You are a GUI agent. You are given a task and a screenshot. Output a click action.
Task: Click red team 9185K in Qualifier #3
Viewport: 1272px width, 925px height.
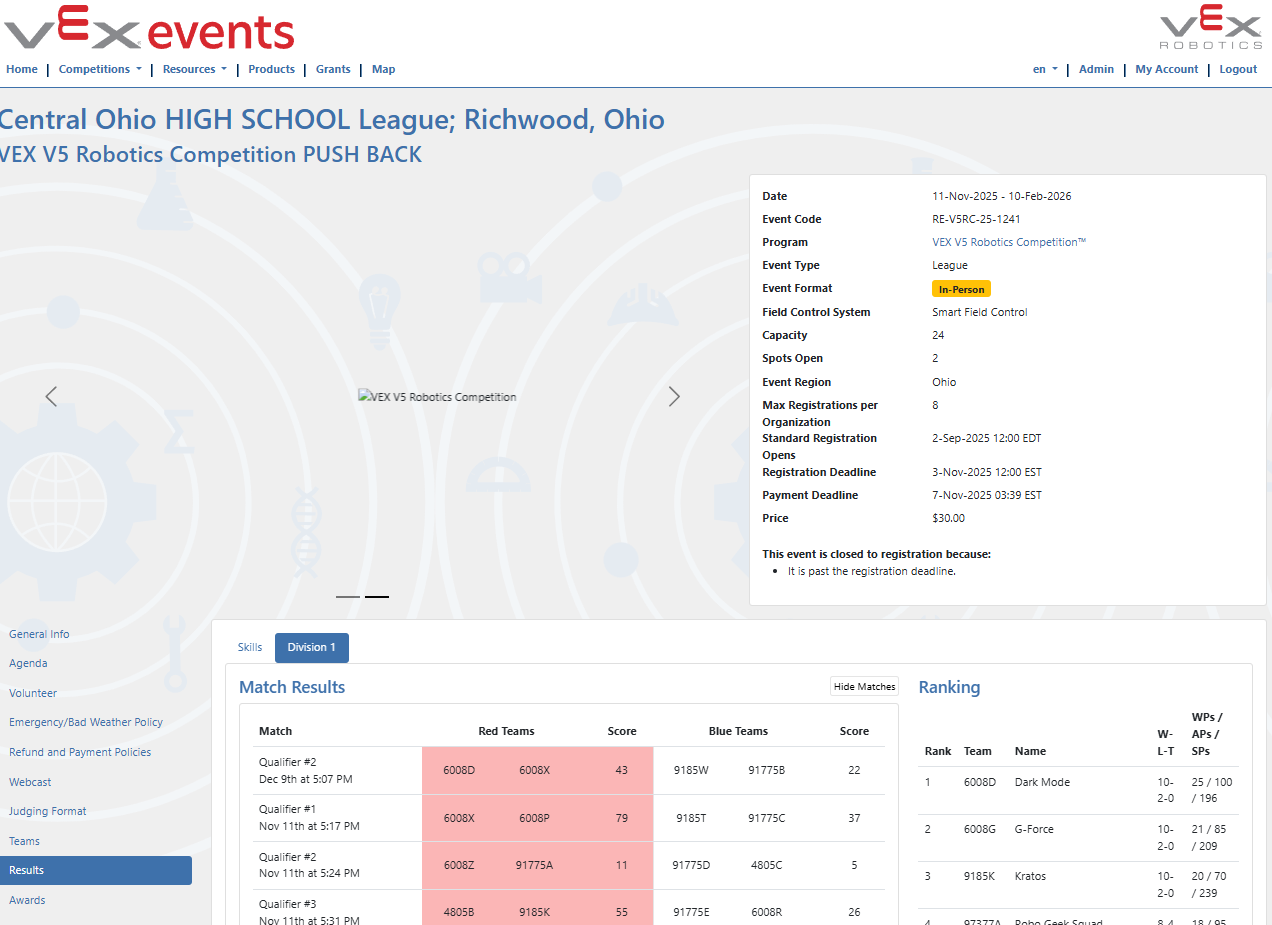pyautogui.click(x=535, y=912)
